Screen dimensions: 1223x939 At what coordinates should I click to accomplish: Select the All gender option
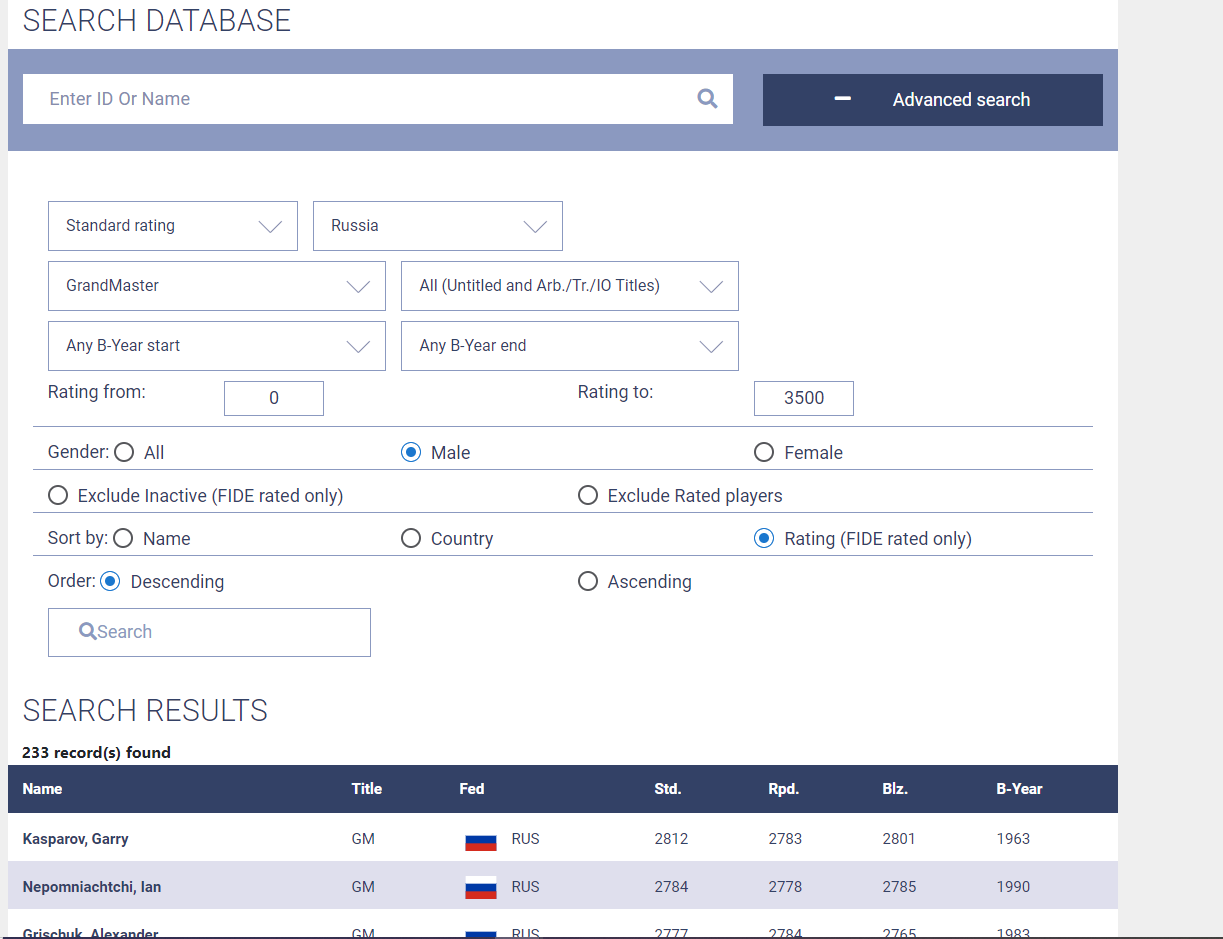pyautogui.click(x=124, y=453)
